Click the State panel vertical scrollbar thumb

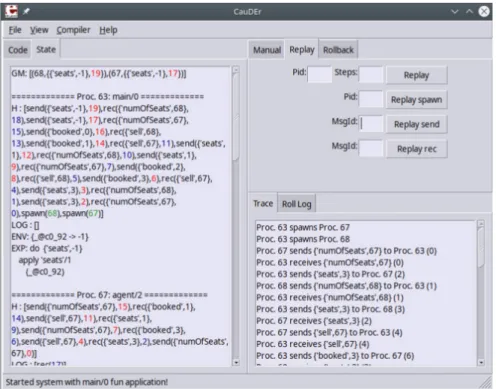(x=236, y=117)
